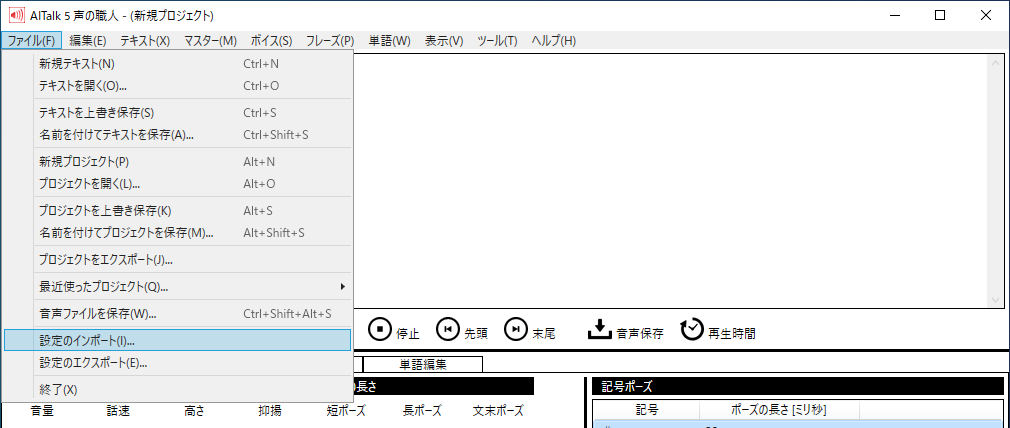Viewport: 1010px width, 428px height.
Task: Open the フレーズ(P) menu
Action: coord(330,41)
